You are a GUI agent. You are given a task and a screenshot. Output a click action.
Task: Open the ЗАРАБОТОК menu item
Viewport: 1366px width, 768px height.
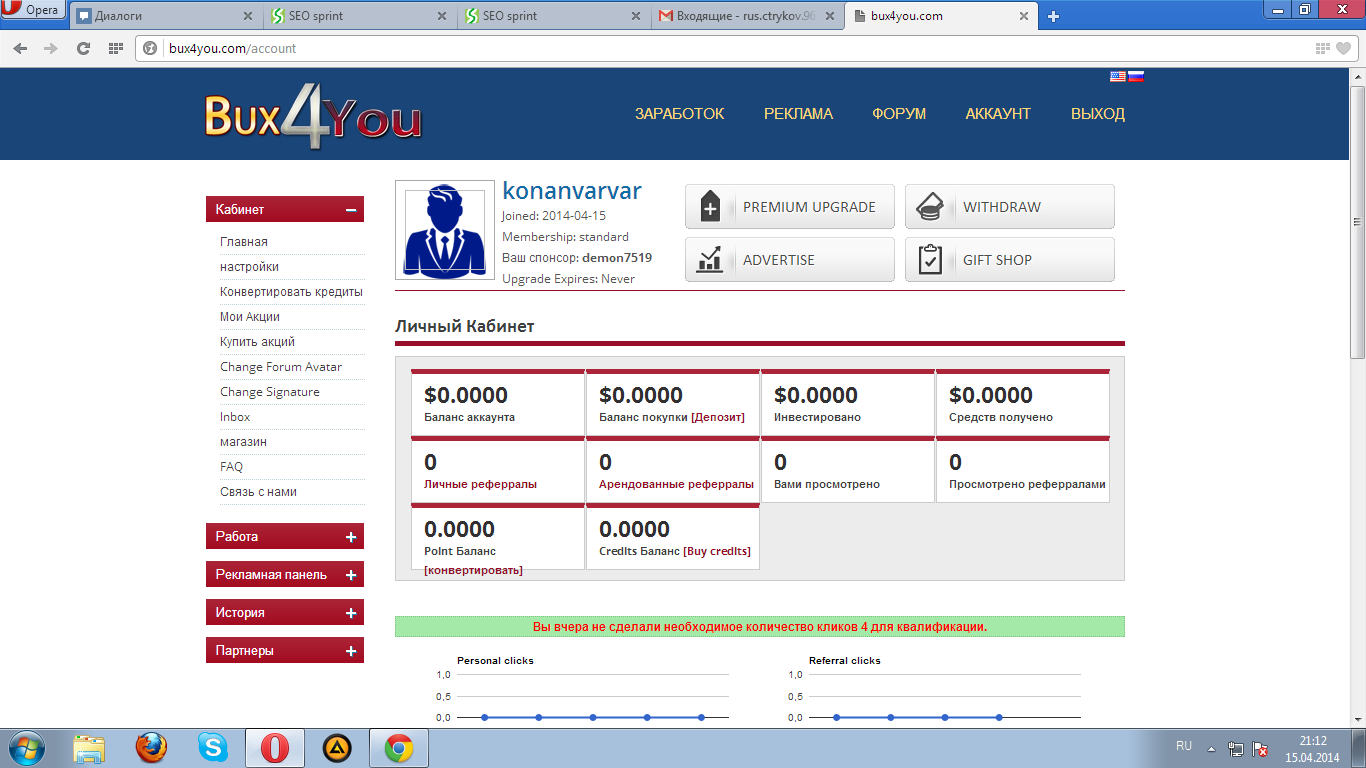tap(680, 114)
